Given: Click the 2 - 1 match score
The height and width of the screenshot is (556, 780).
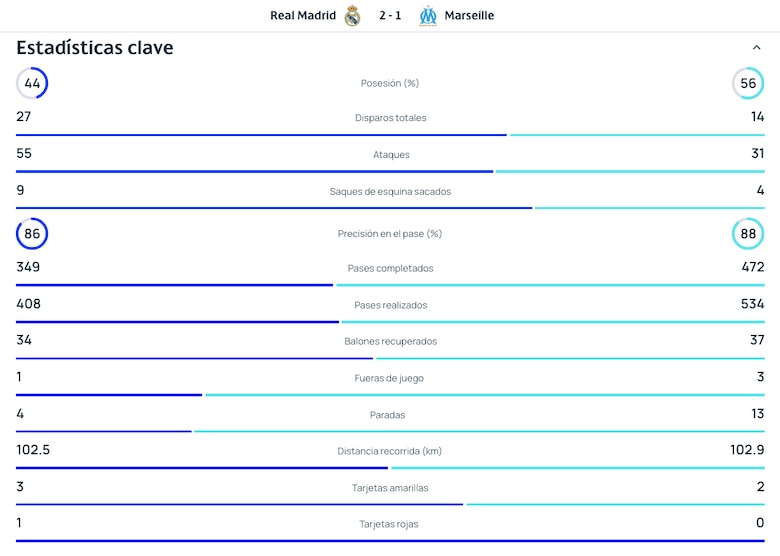Looking at the screenshot, I should click(390, 15).
